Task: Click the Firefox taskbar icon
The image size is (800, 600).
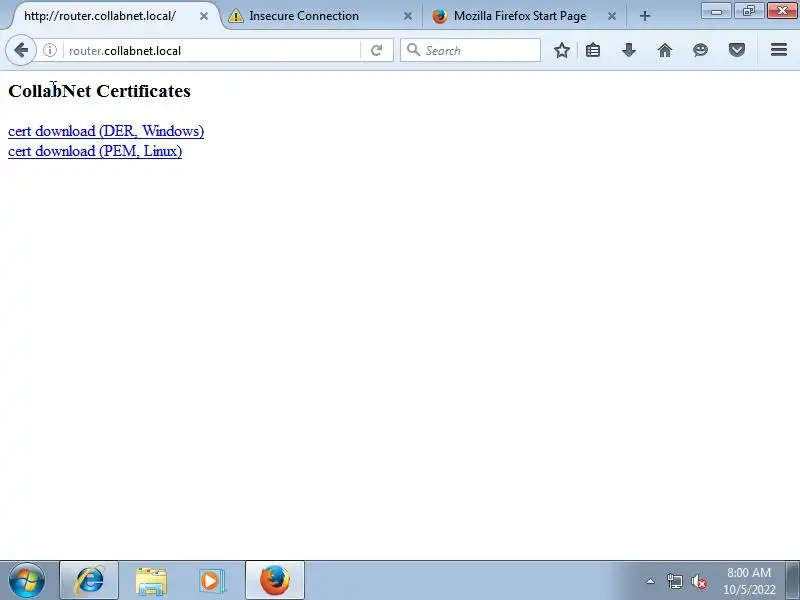Action: coord(275,580)
